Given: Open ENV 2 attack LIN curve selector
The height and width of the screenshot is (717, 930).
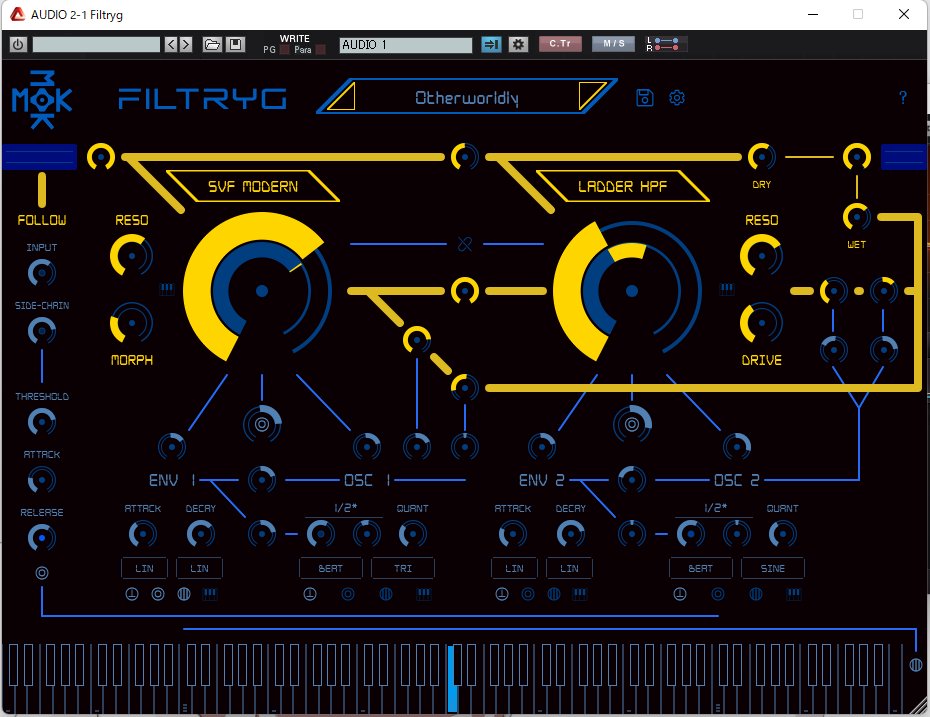Looking at the screenshot, I should pyautogui.click(x=514, y=568).
